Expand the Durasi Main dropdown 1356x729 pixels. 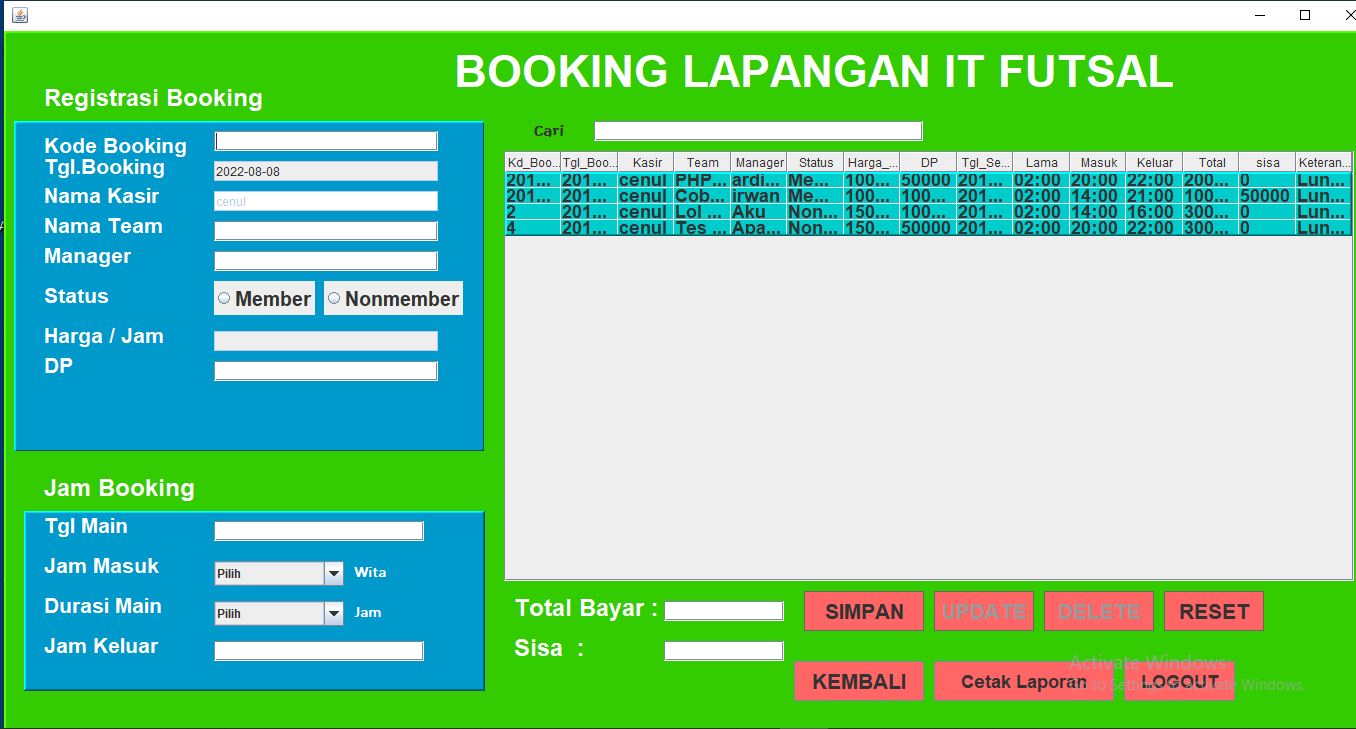coord(333,613)
